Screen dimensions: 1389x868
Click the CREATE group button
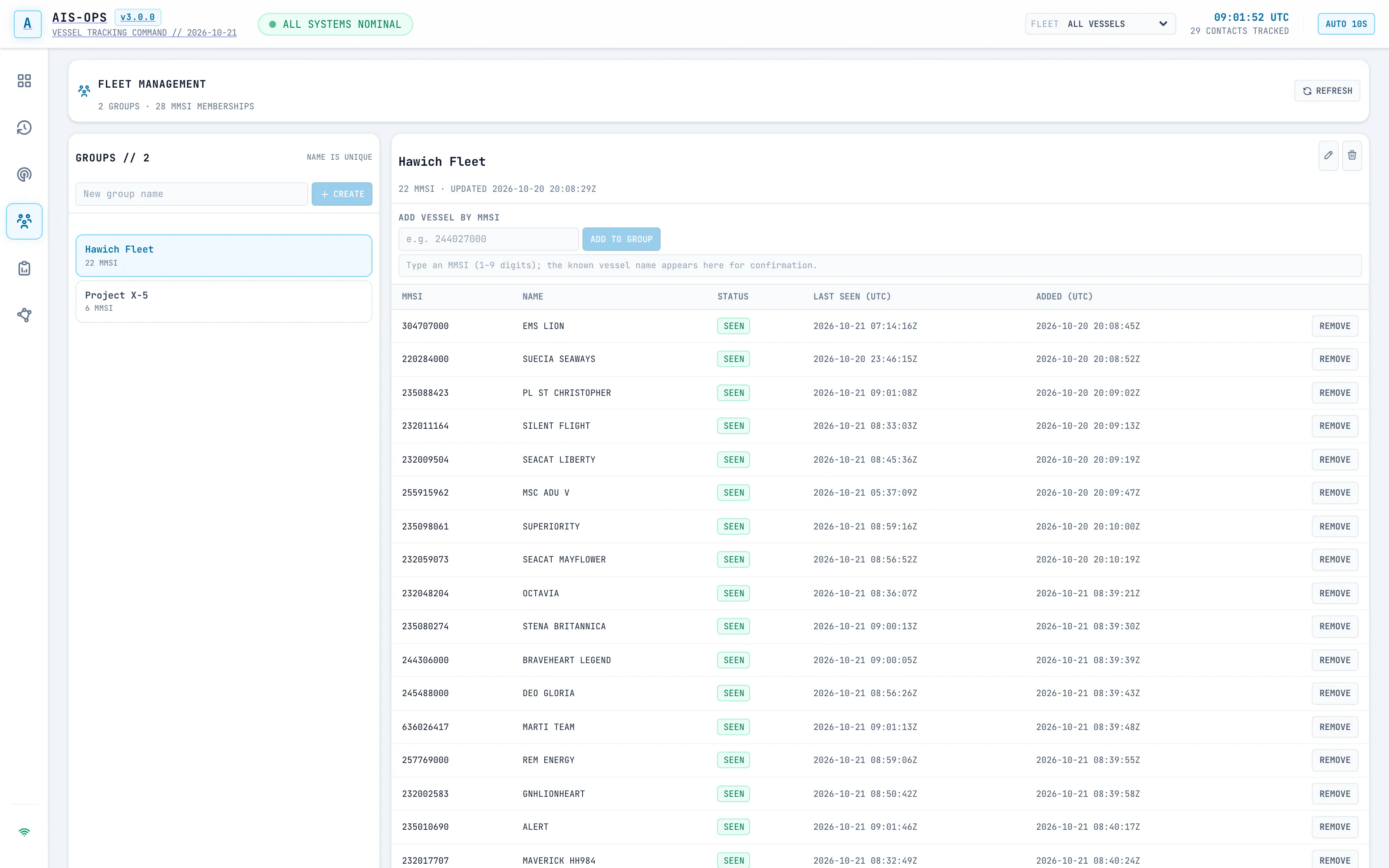(342, 194)
